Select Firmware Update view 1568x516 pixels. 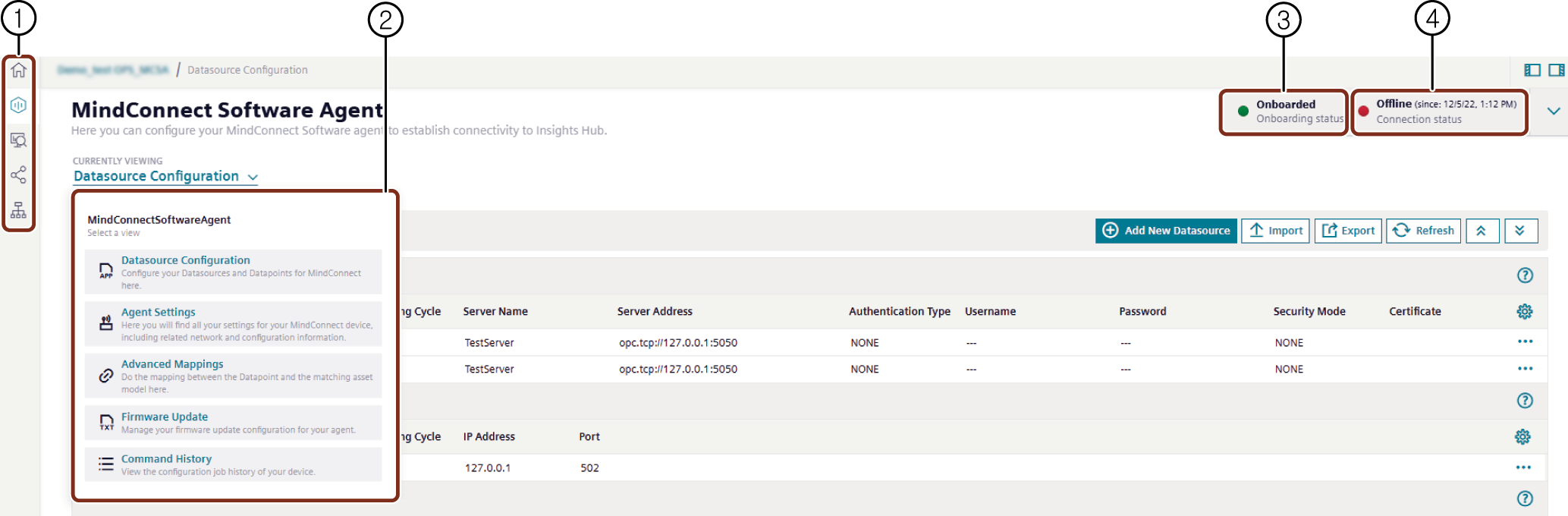(x=234, y=423)
